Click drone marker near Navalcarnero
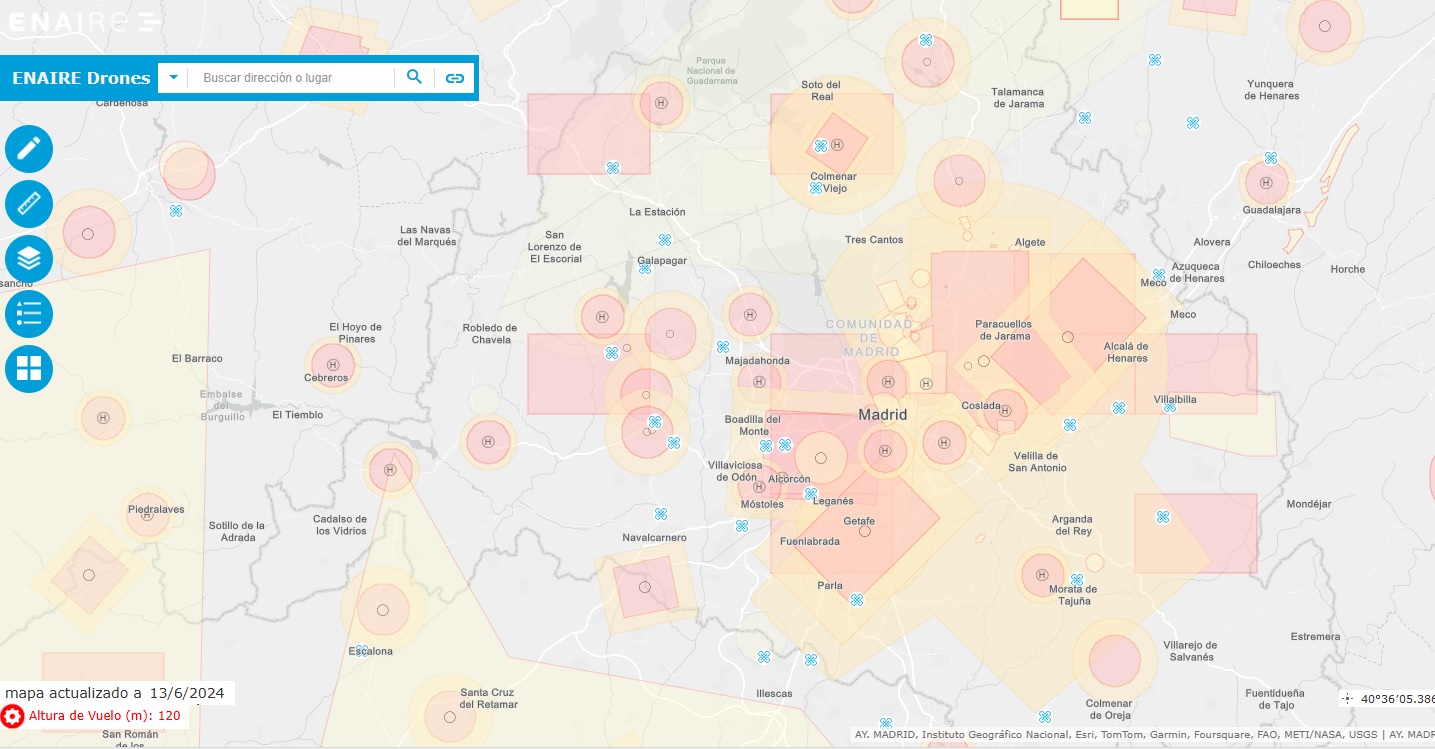 click(661, 514)
